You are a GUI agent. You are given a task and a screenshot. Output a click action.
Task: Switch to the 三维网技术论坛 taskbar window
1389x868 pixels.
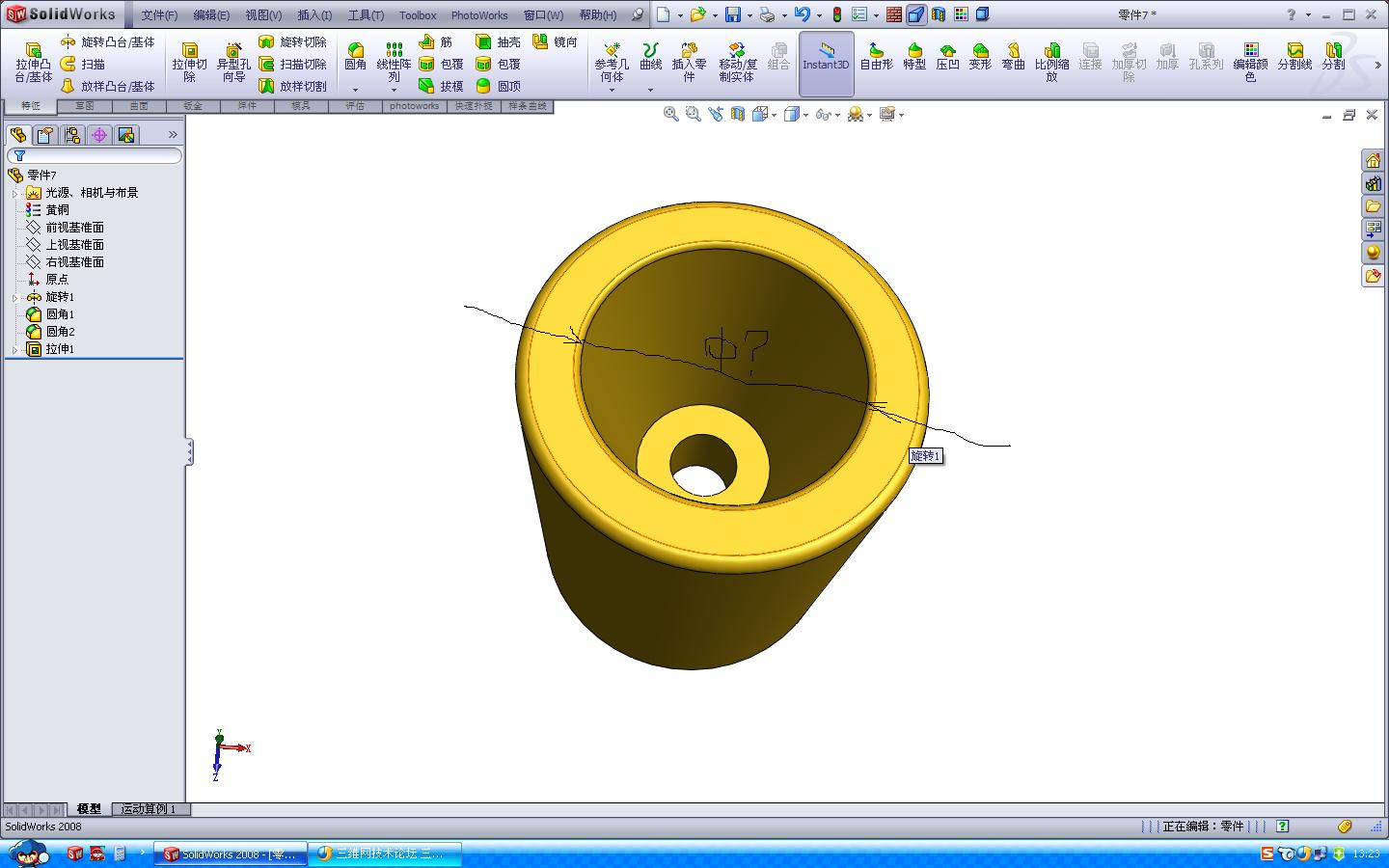(386, 854)
